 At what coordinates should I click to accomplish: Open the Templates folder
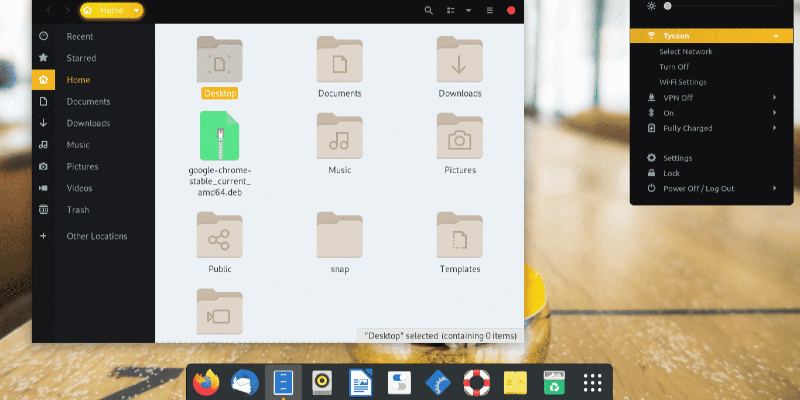[460, 235]
